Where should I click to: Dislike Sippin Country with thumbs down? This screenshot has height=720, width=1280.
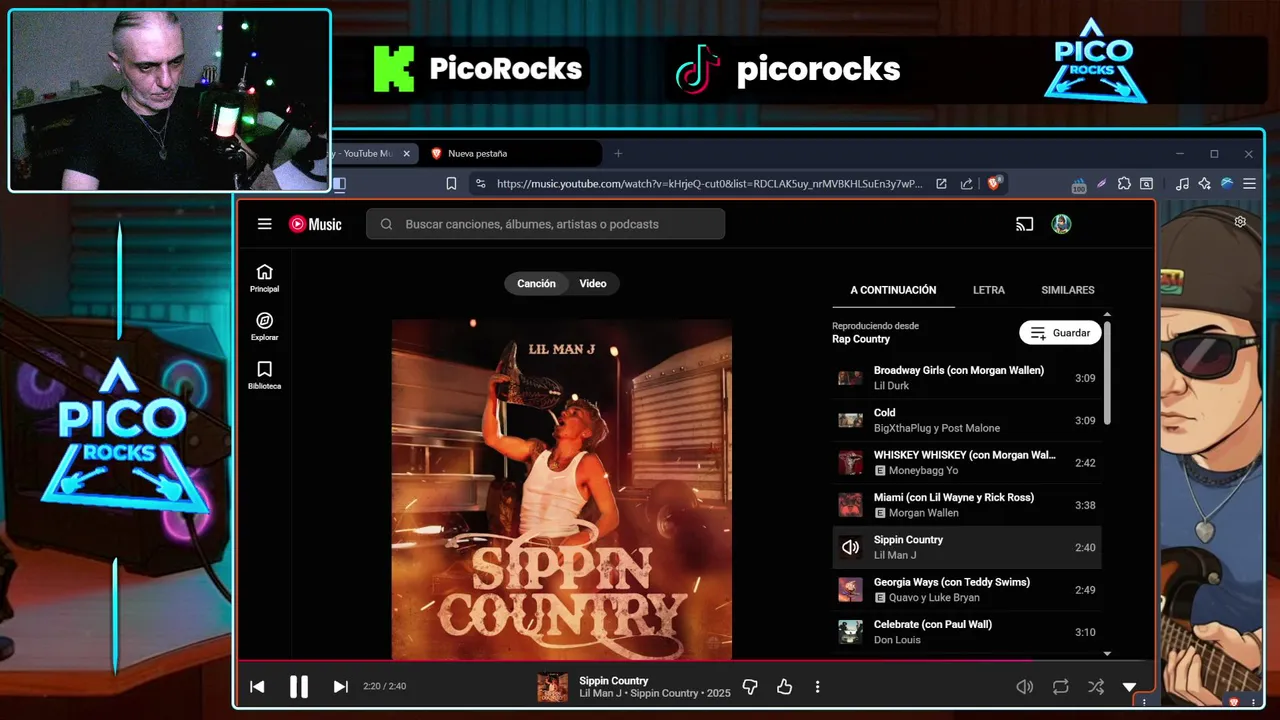tap(750, 687)
